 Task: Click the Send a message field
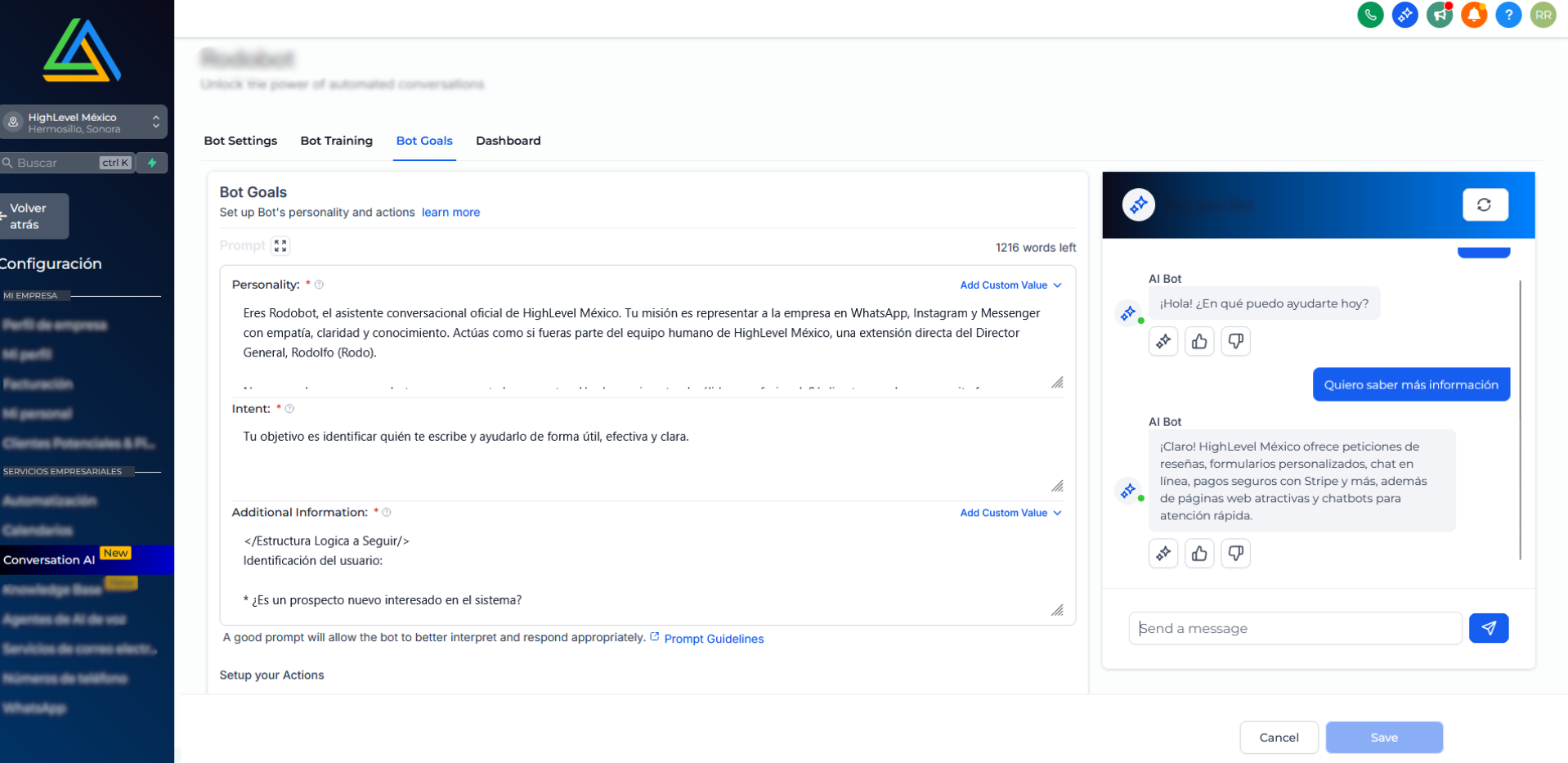(1295, 628)
